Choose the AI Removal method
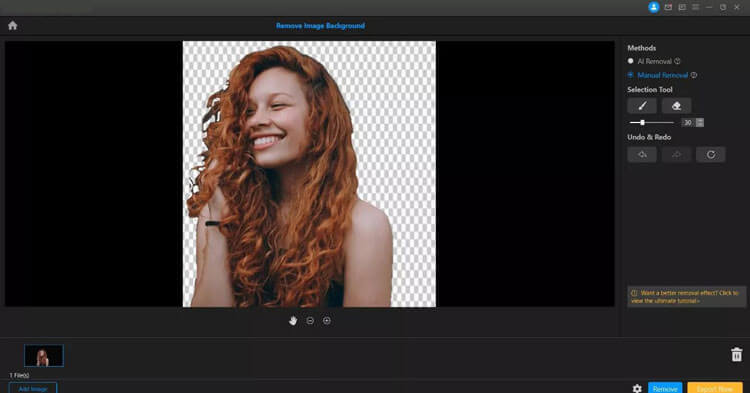 coord(650,61)
